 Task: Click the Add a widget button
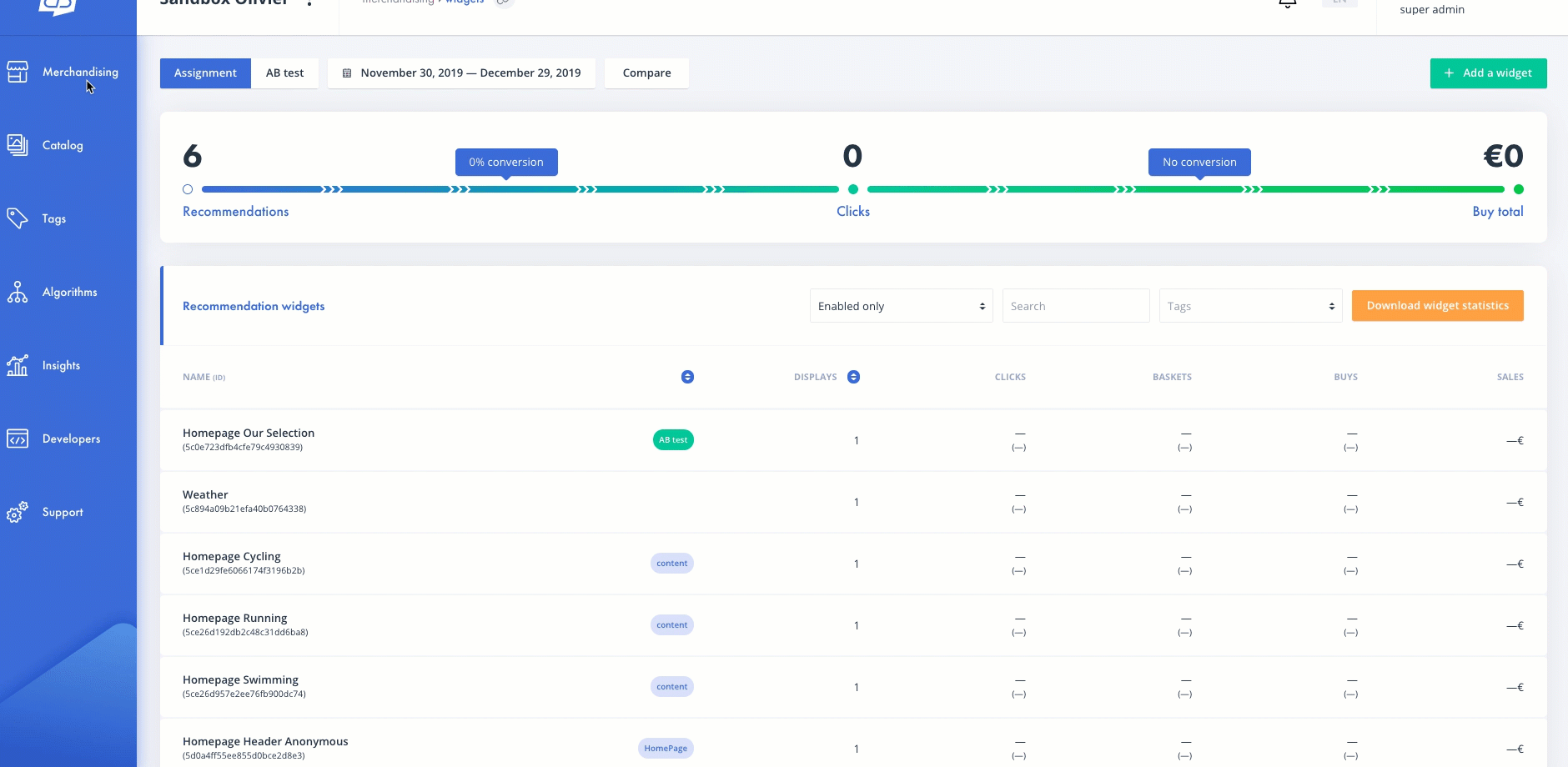point(1488,73)
